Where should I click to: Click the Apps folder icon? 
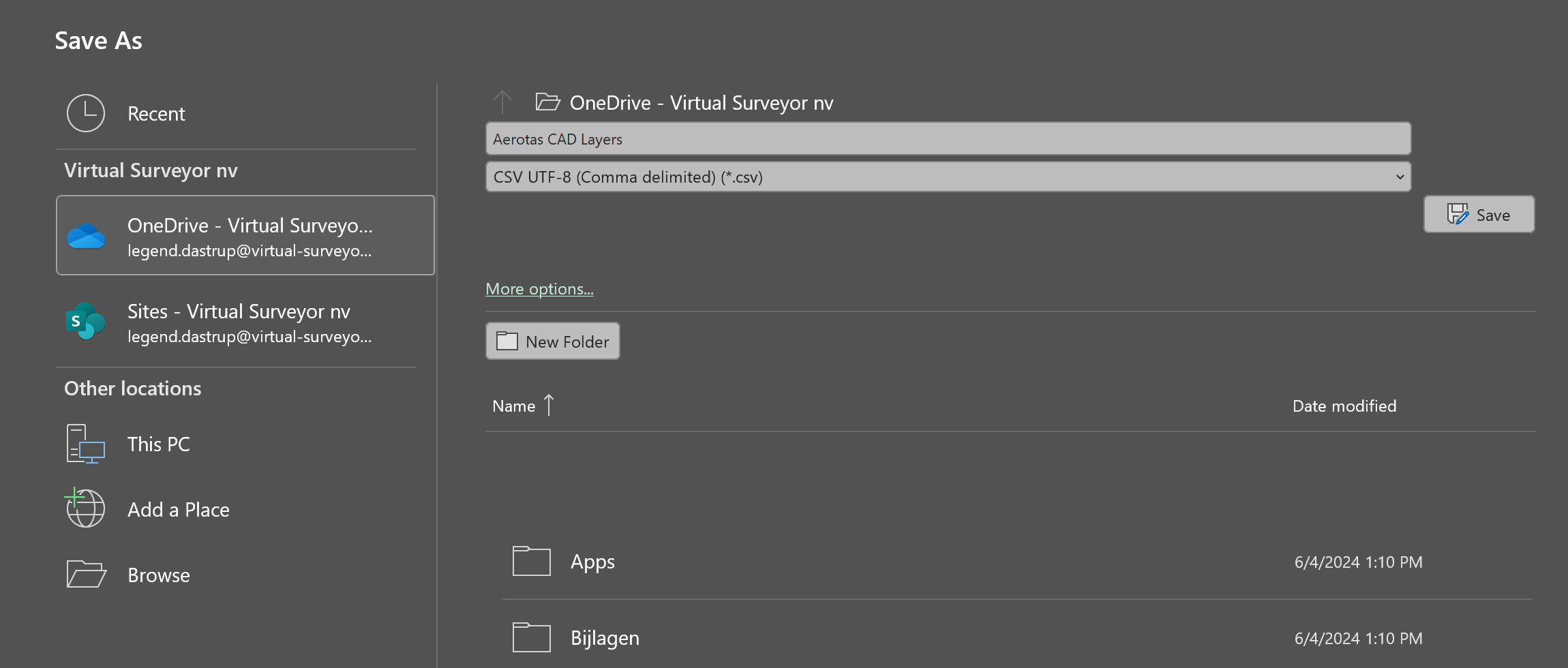tap(532, 561)
